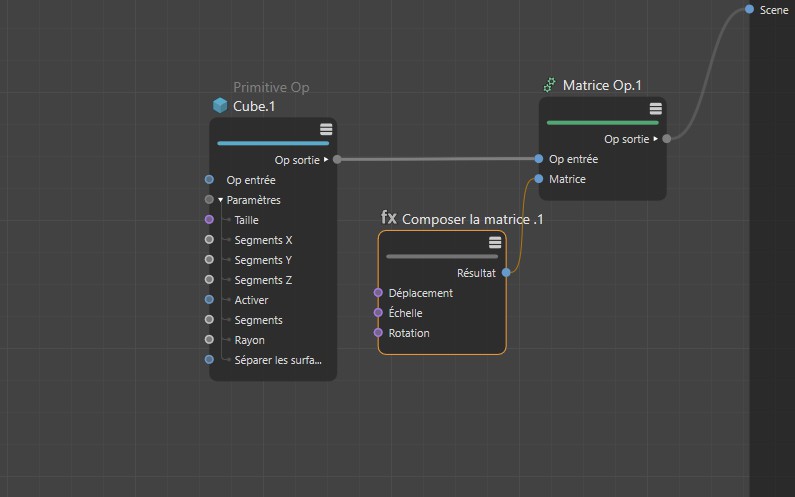The width and height of the screenshot is (795, 497).
Task: Collapse the Paramètres group in Cube.1
Action: [221, 200]
